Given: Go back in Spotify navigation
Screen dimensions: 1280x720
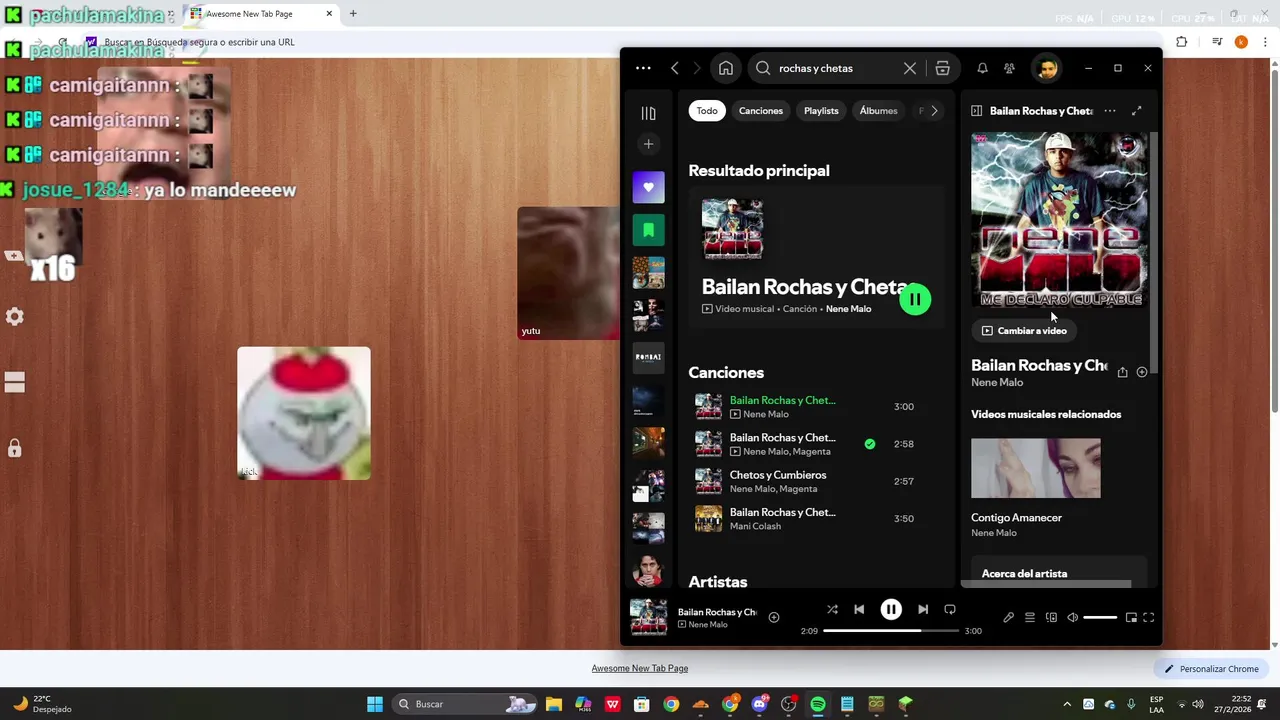Looking at the screenshot, I should [x=675, y=68].
